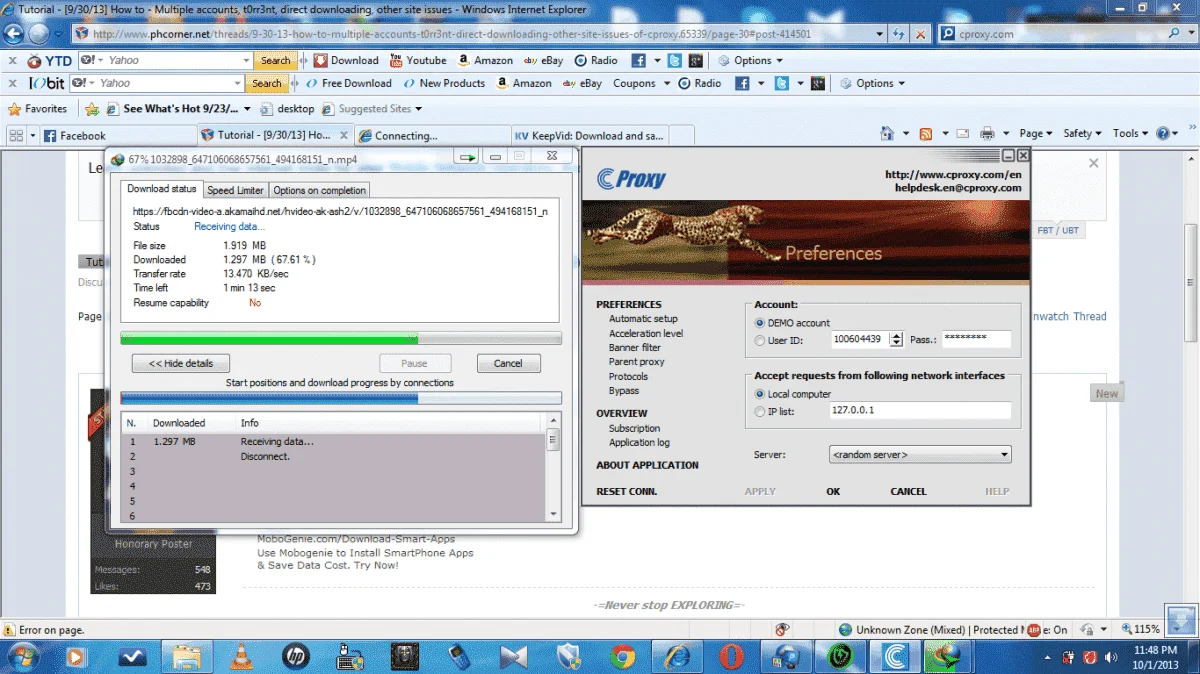The image size is (1200, 674).
Task: Open eBay in the YTD toolbar
Action: [545, 60]
